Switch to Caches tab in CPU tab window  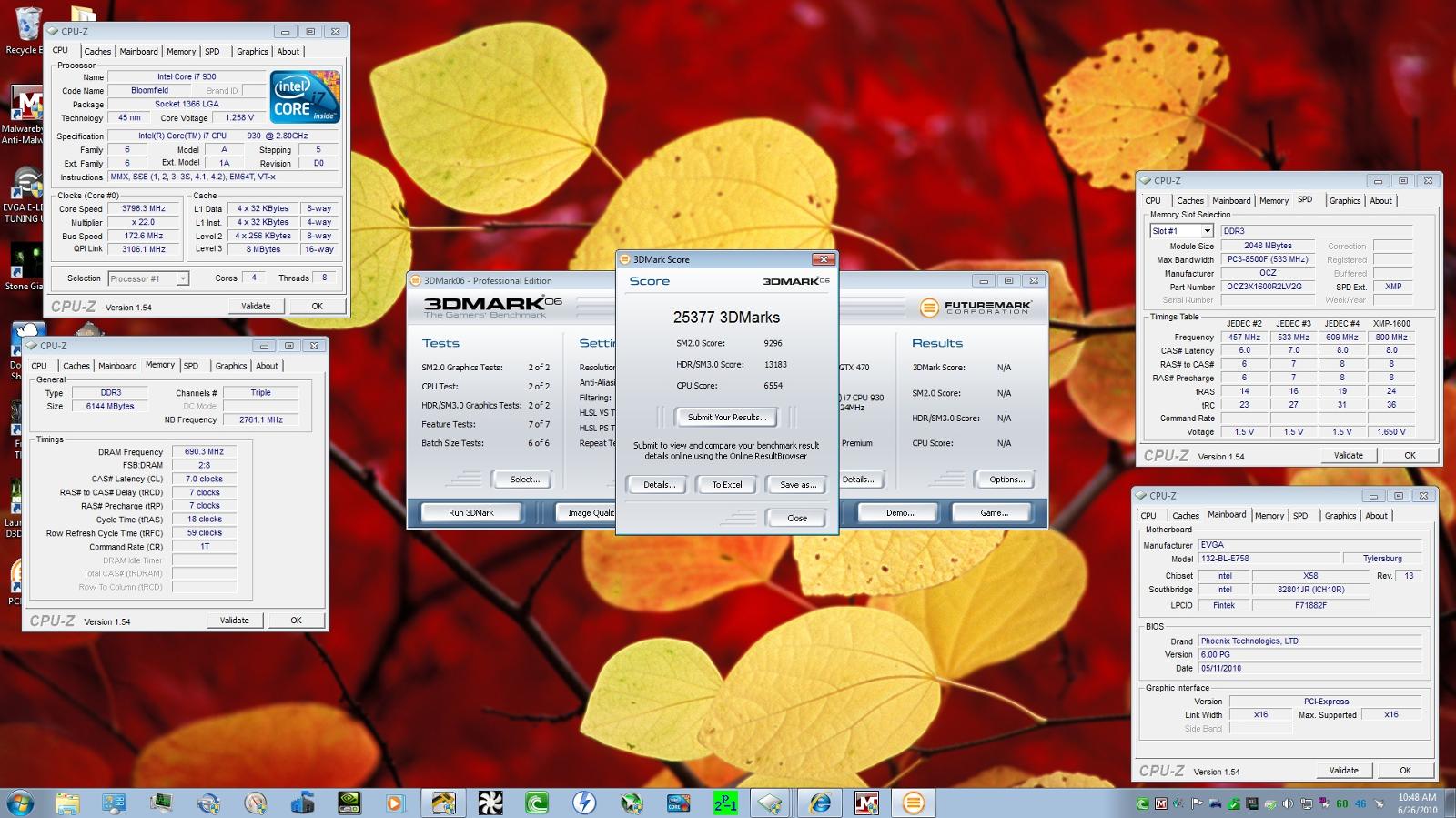(97, 52)
